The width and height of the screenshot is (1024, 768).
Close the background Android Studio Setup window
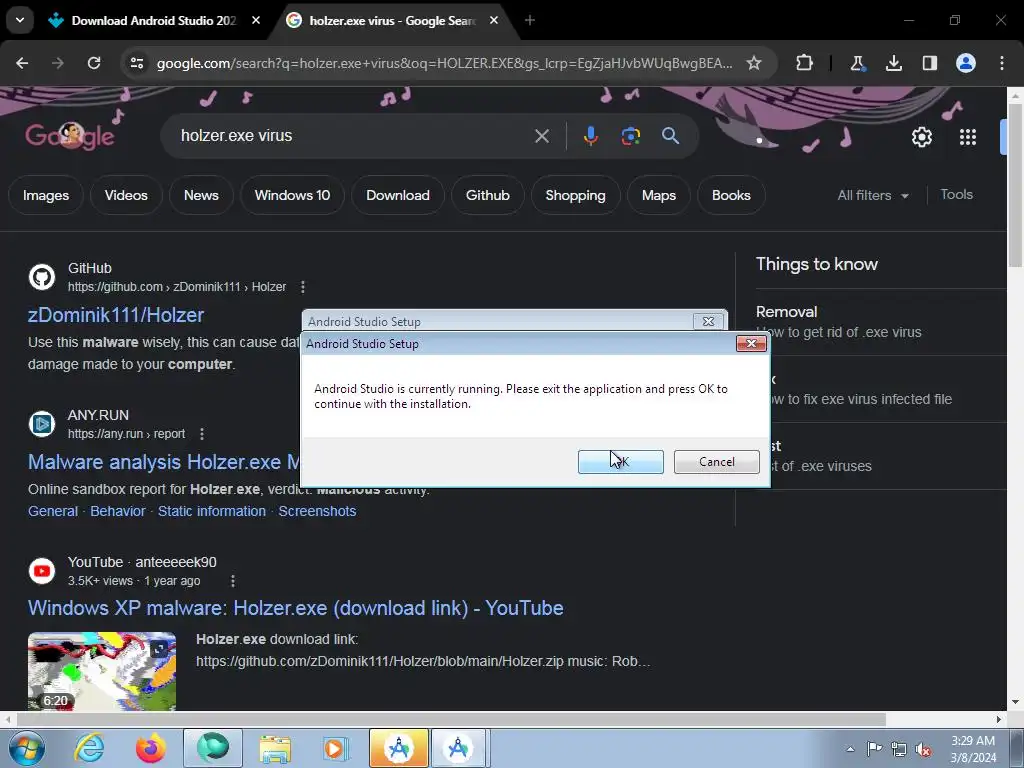708,321
